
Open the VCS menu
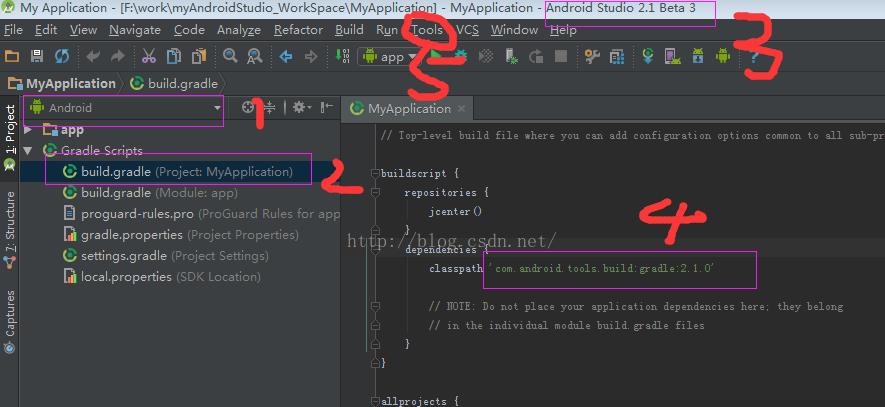[x=467, y=30]
